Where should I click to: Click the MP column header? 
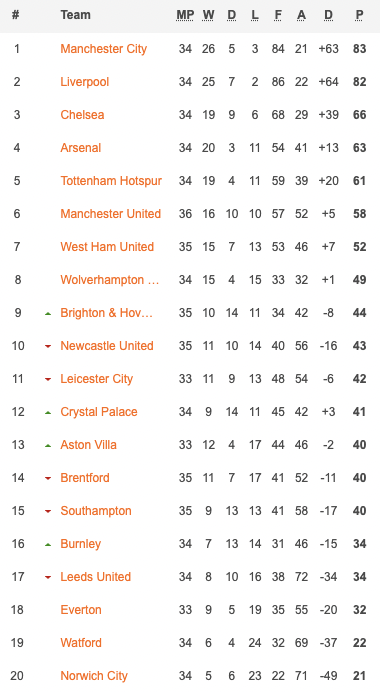point(185,15)
